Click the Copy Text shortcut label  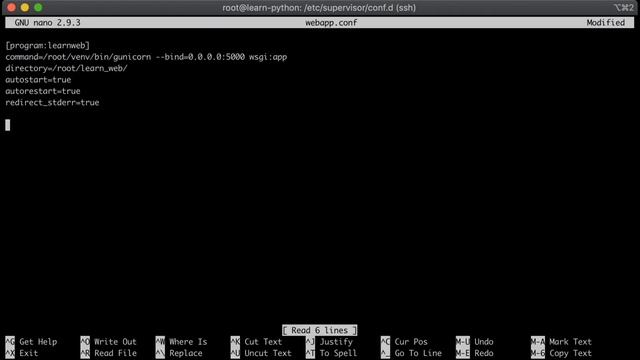pyautogui.click(x=570, y=353)
